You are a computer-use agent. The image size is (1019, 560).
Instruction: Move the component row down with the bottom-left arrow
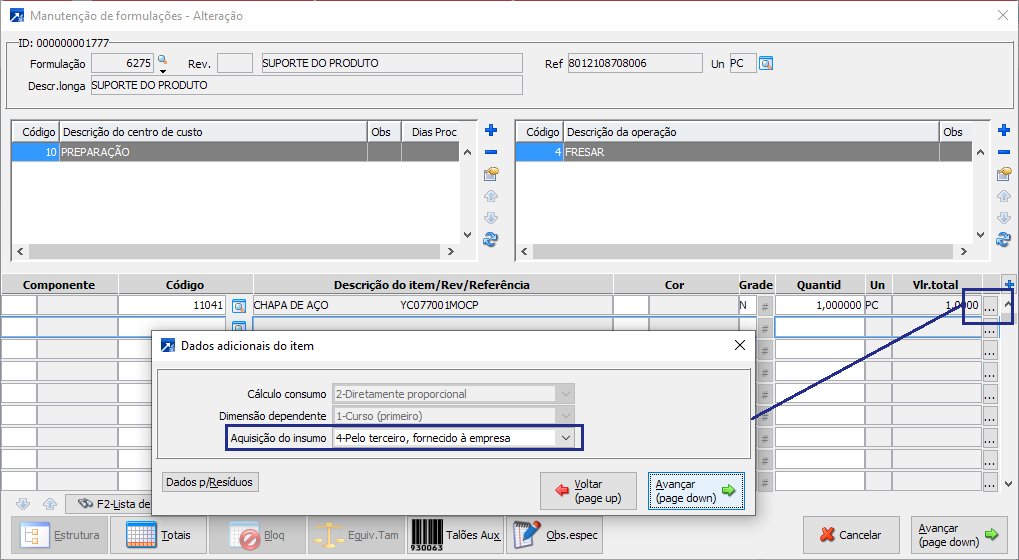point(23,504)
